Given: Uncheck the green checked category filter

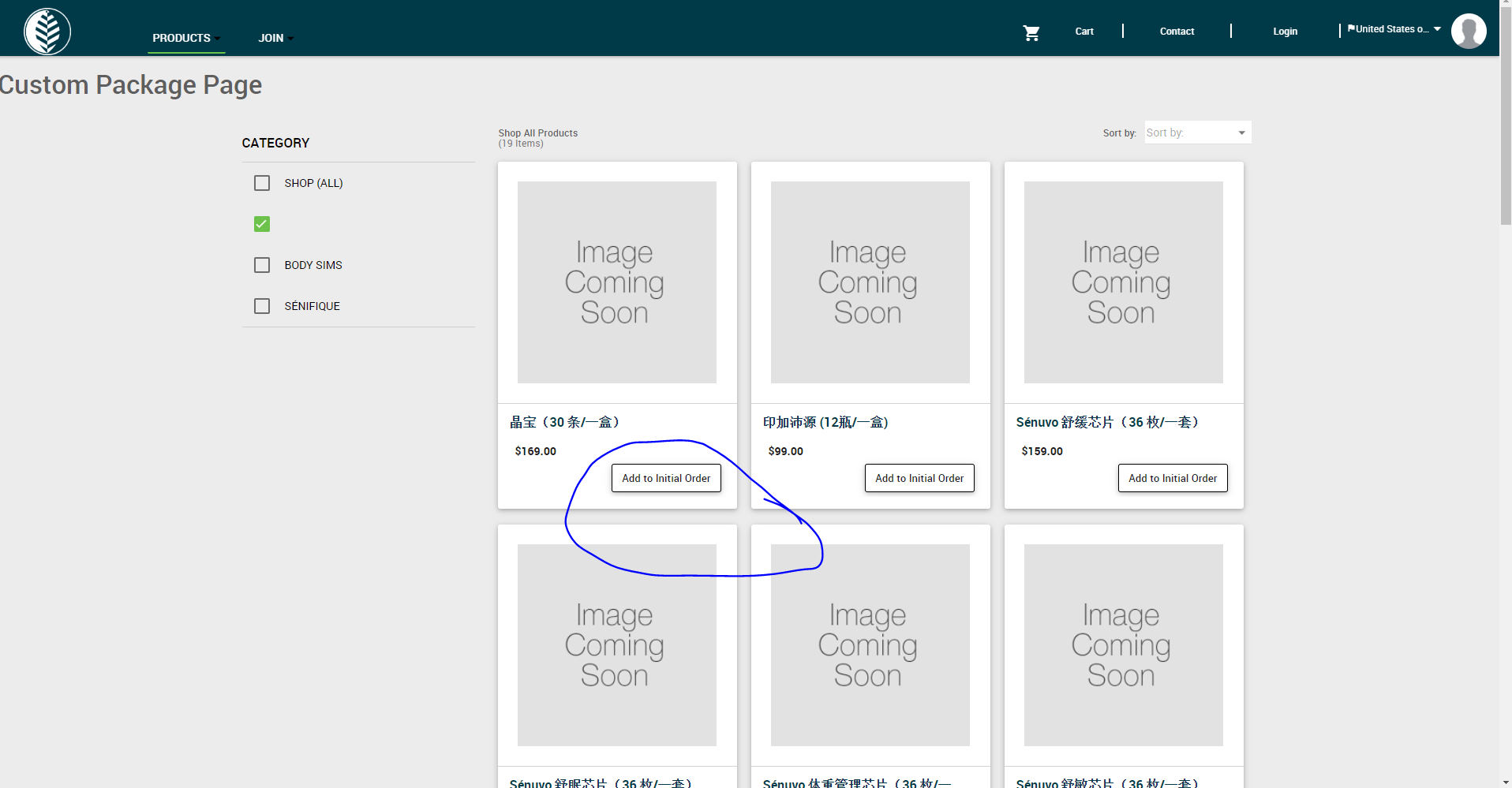Looking at the screenshot, I should coord(261,224).
